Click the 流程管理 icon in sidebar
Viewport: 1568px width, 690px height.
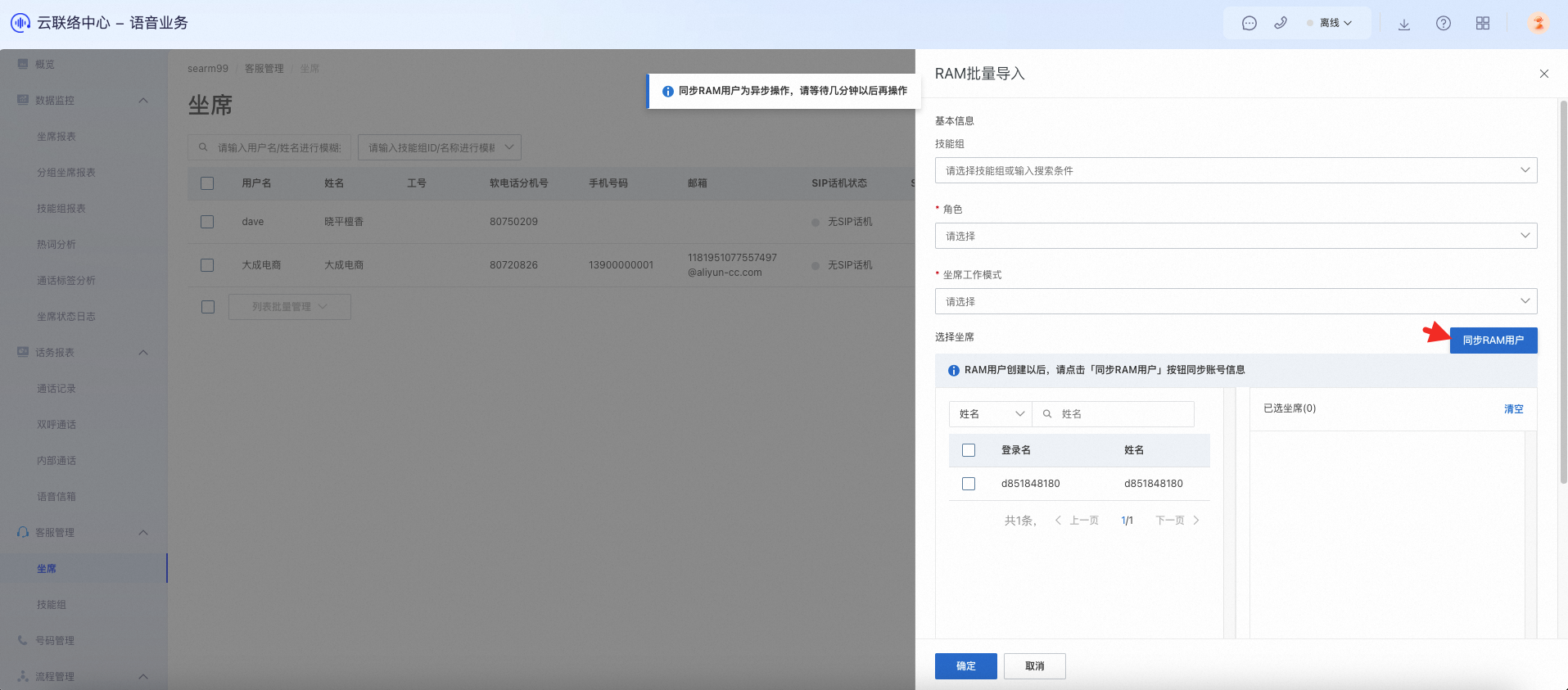click(x=23, y=676)
